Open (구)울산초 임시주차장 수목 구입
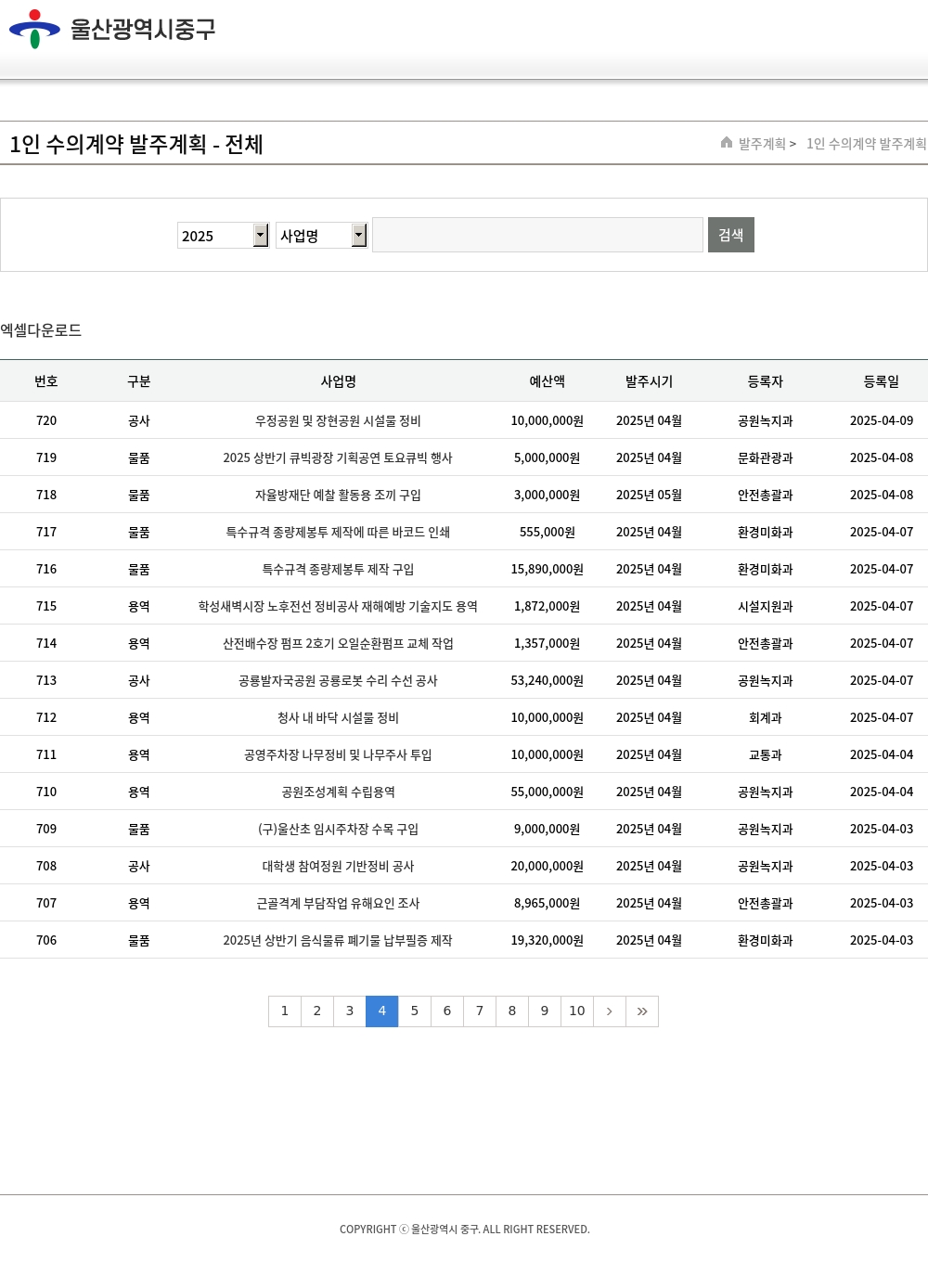928x1288 pixels. [338, 829]
